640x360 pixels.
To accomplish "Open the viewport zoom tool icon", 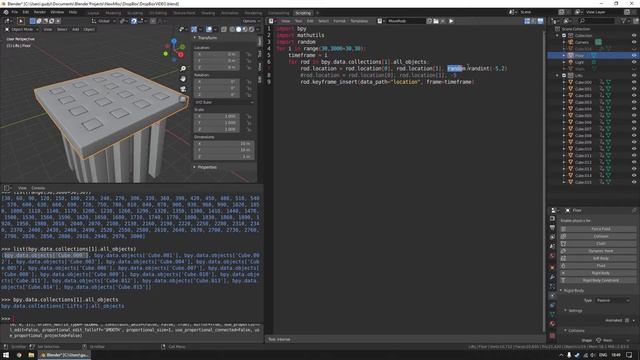I will [x=183, y=69].
